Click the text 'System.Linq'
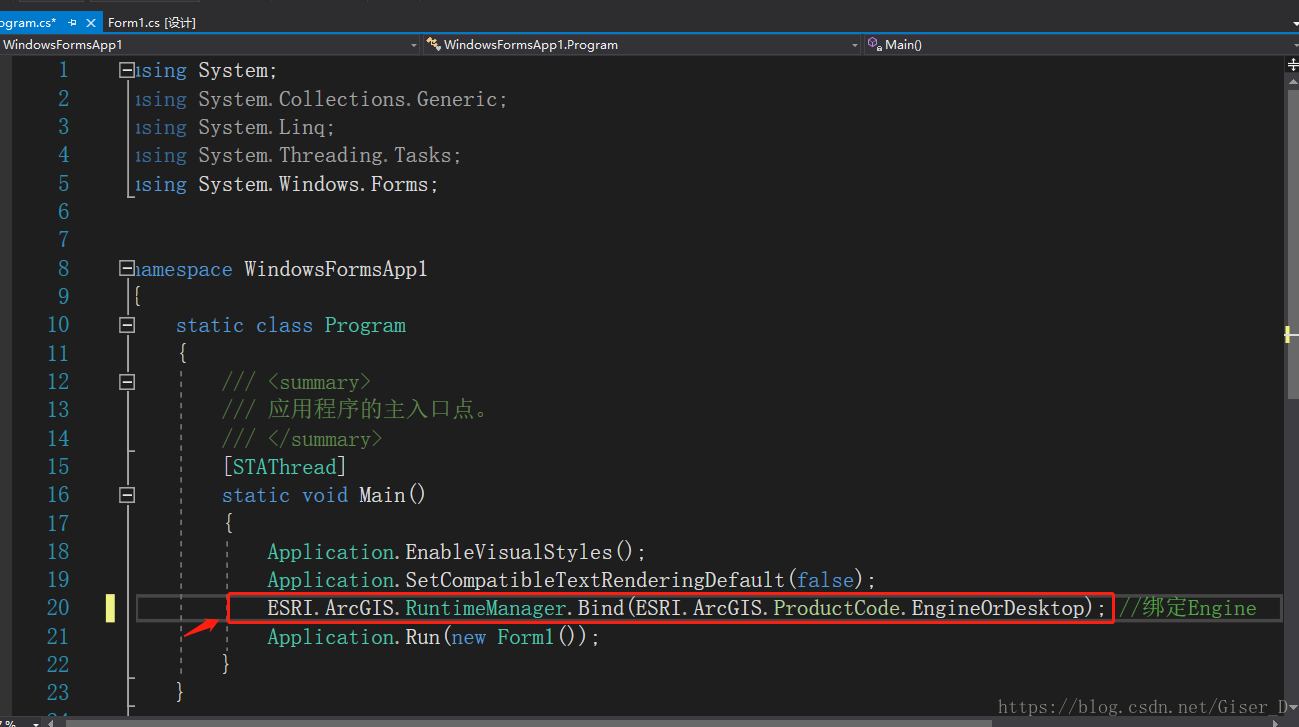The width and height of the screenshot is (1299, 727). pyautogui.click(x=262, y=128)
